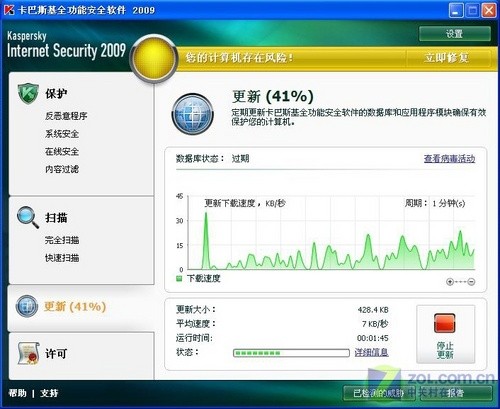Click the 00:01:45 running time value
This screenshot has width=500, height=409.
[373, 338]
